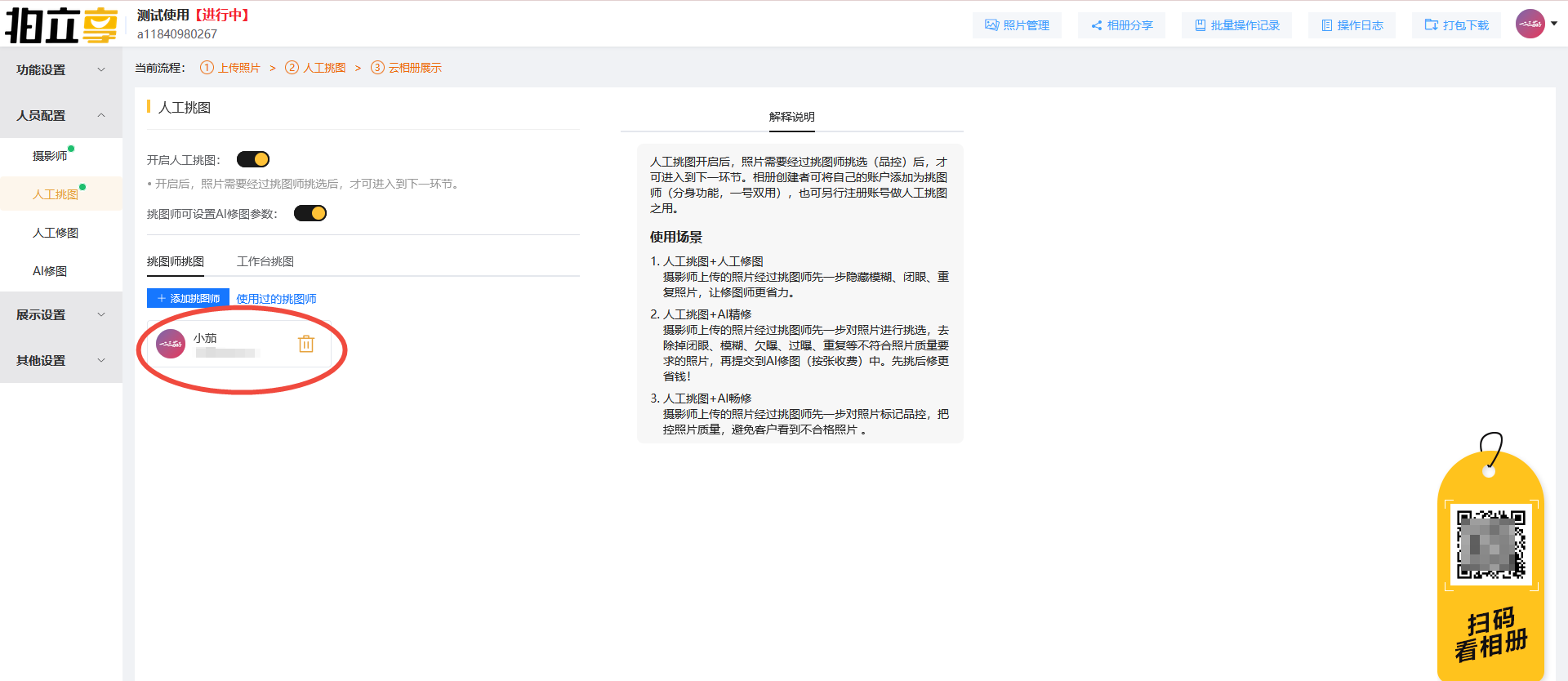Open 操作日志 operation log
Viewport: 1568px width, 681px height.
click(x=1352, y=25)
